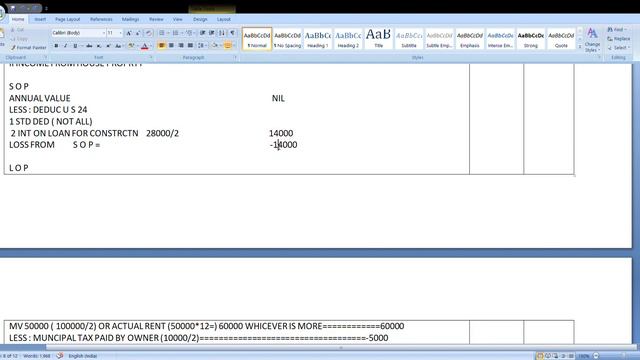640x360 pixels.
Task: Open the Insert tab
Action: pyautogui.click(x=40, y=19)
